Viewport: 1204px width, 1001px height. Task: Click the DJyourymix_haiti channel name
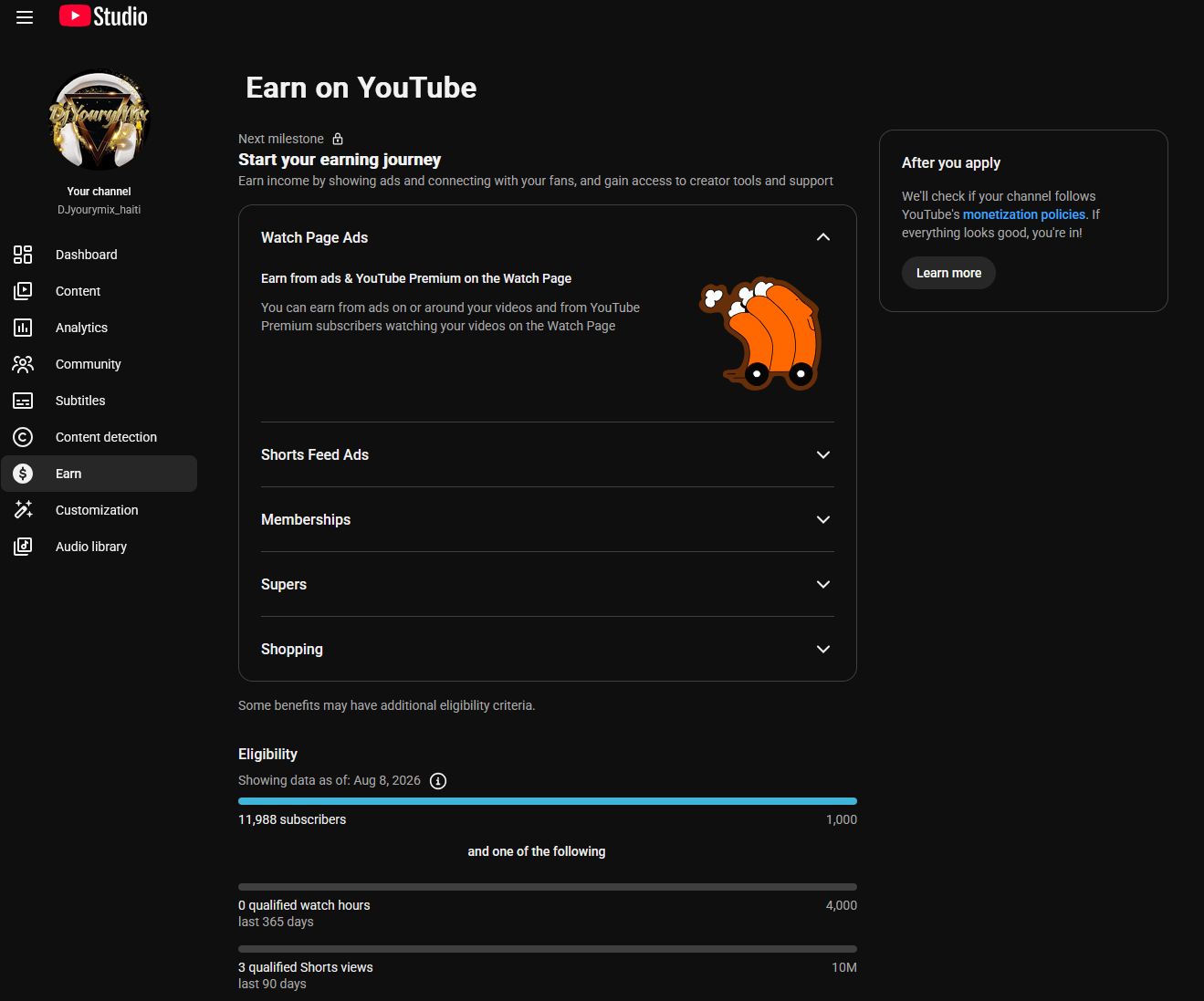(x=99, y=210)
